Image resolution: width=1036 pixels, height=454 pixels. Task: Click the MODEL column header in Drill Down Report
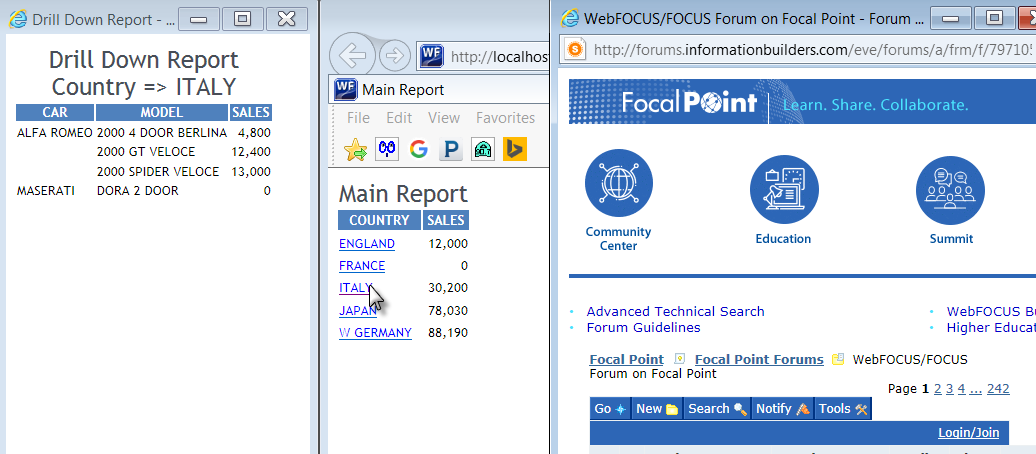click(x=162, y=112)
